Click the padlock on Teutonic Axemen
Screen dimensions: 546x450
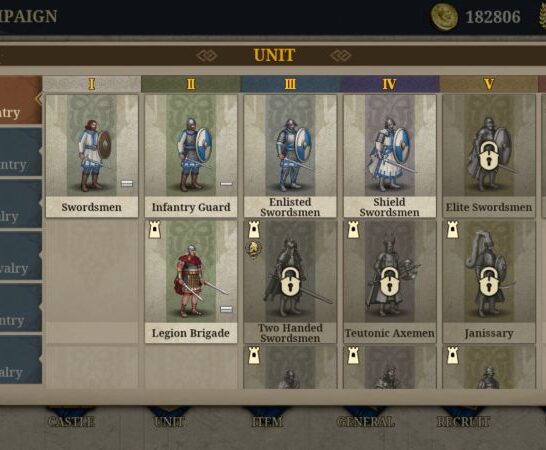390,282
